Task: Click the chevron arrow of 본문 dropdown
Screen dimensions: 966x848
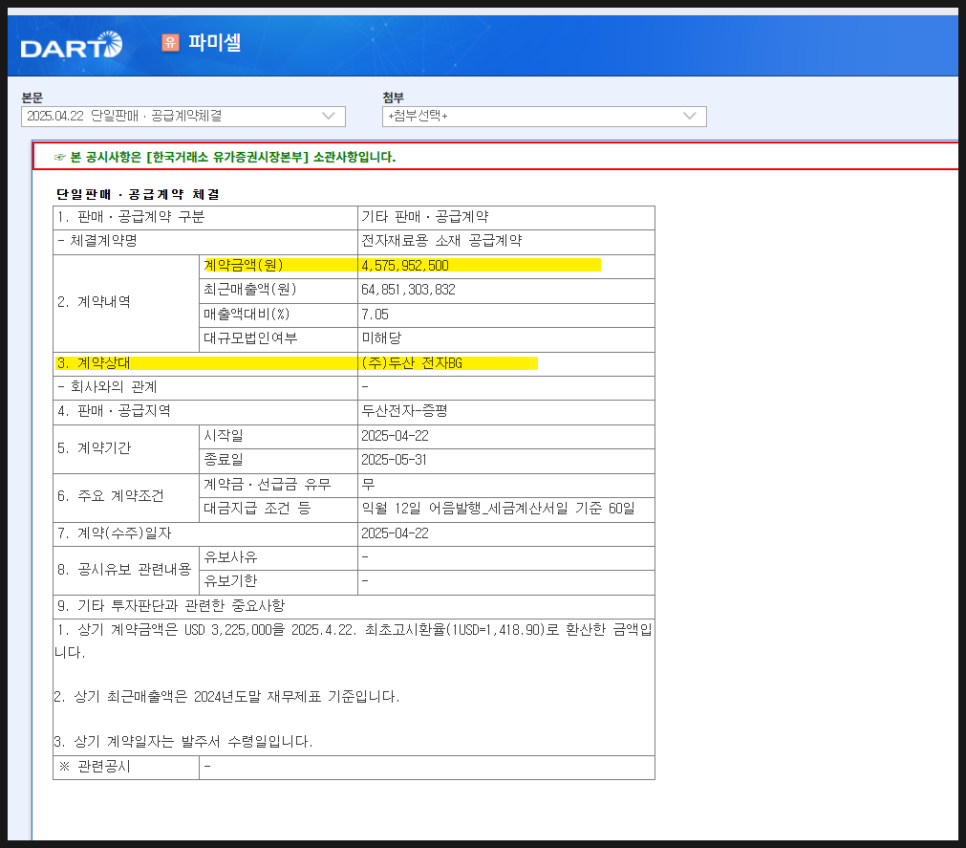Action: (x=328, y=116)
